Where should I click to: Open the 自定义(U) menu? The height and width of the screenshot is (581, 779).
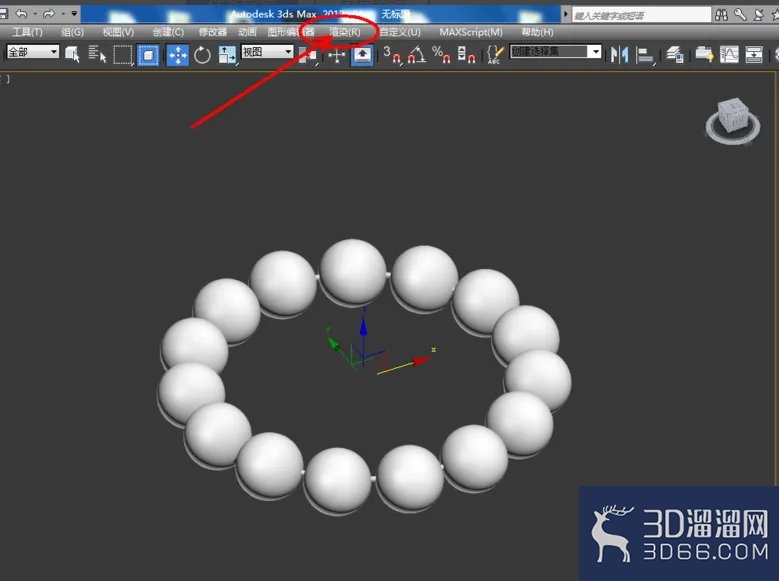point(400,32)
